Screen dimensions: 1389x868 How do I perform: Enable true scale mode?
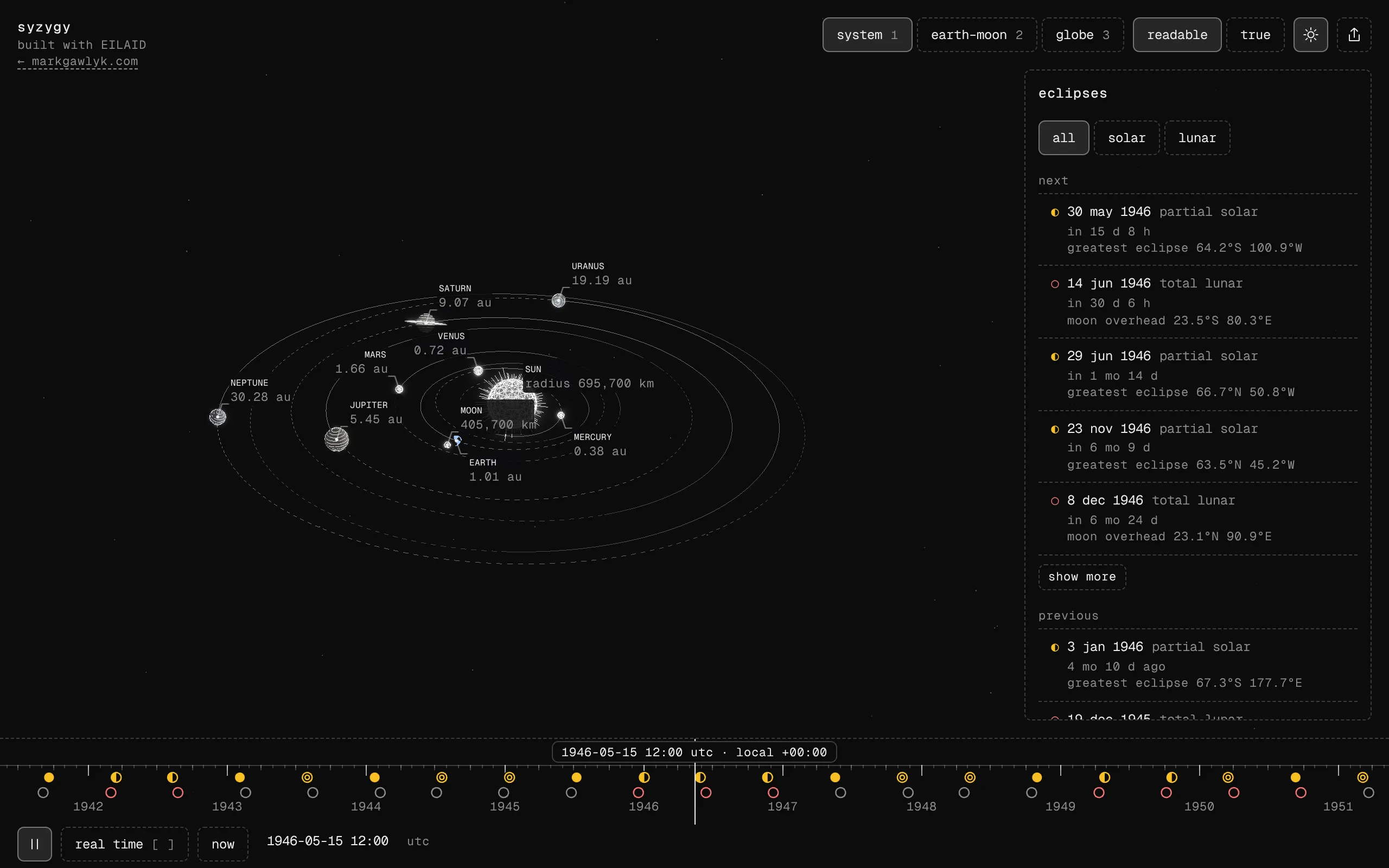point(1256,35)
